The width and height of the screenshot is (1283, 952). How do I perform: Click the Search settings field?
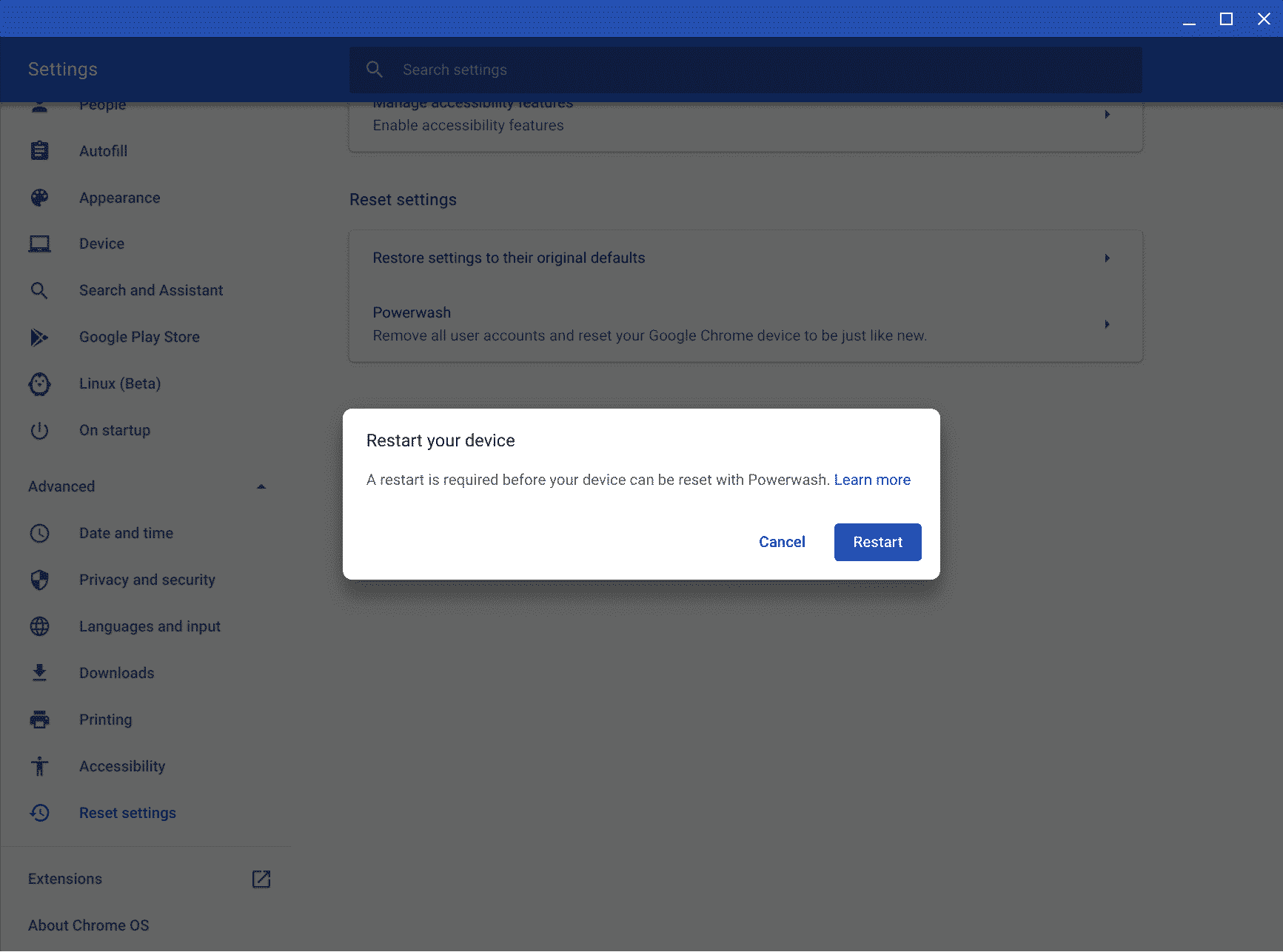pyautogui.click(x=744, y=69)
